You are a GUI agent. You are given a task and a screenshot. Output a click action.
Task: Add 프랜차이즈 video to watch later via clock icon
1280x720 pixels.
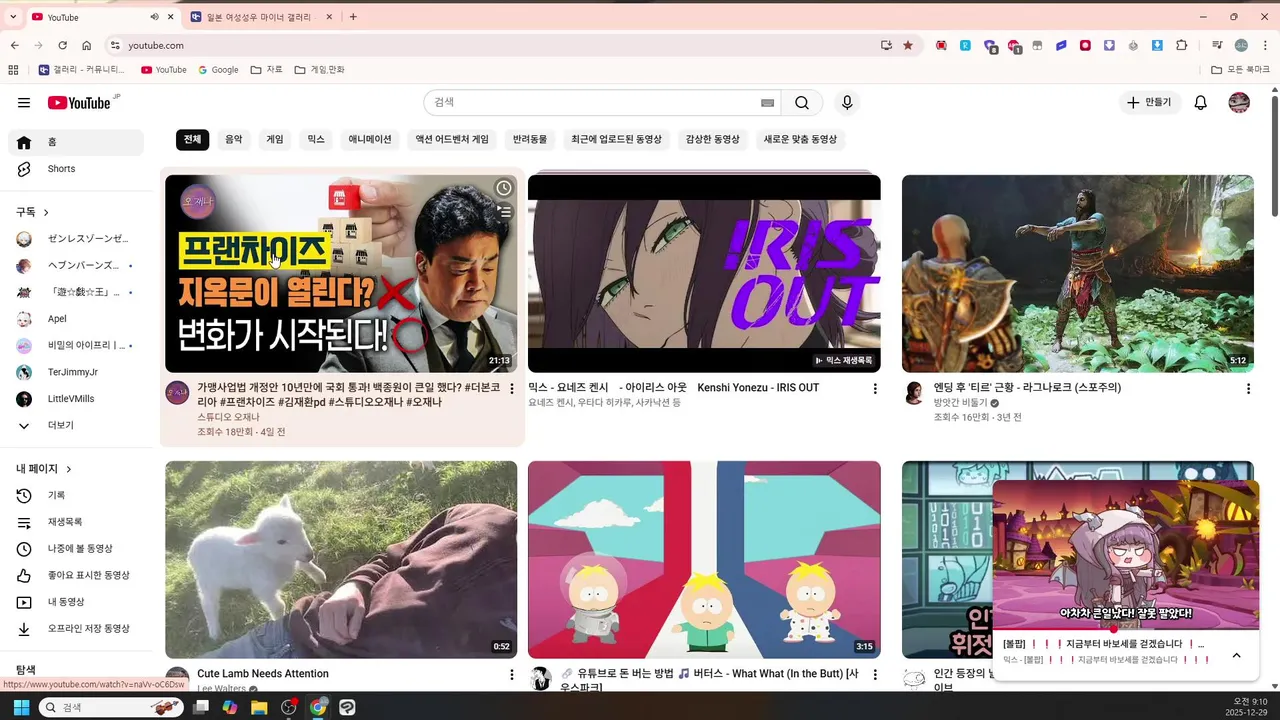pyautogui.click(x=504, y=188)
